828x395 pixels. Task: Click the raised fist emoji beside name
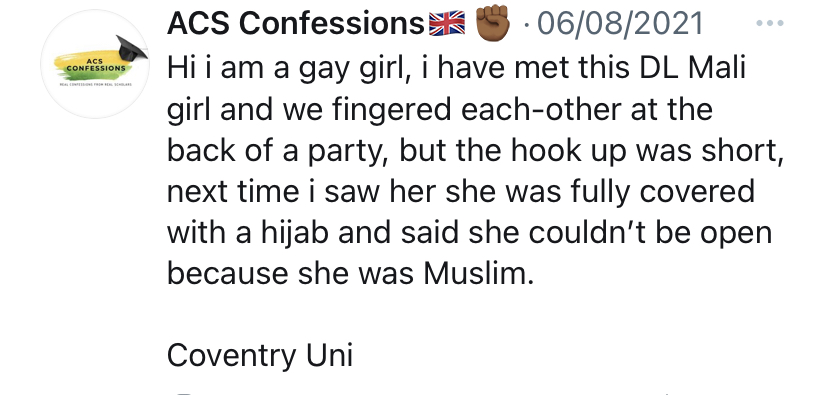[x=493, y=23]
